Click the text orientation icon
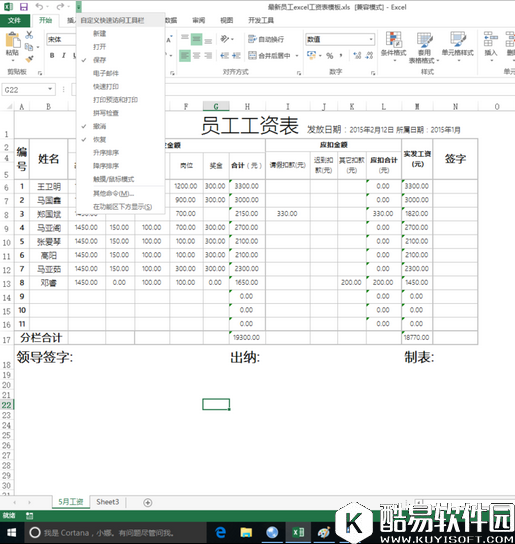Image resolution: width=515 pixels, height=544 pixels. [225, 39]
